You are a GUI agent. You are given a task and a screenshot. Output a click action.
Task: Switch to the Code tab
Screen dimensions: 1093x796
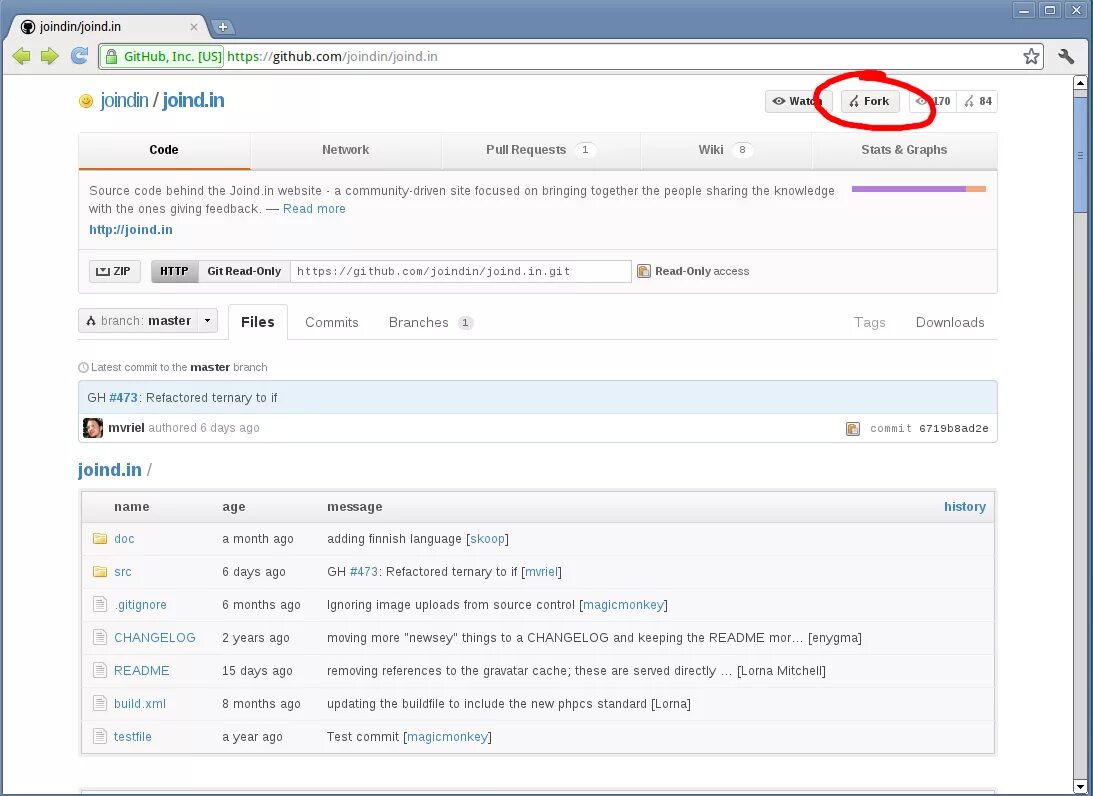[x=164, y=150]
